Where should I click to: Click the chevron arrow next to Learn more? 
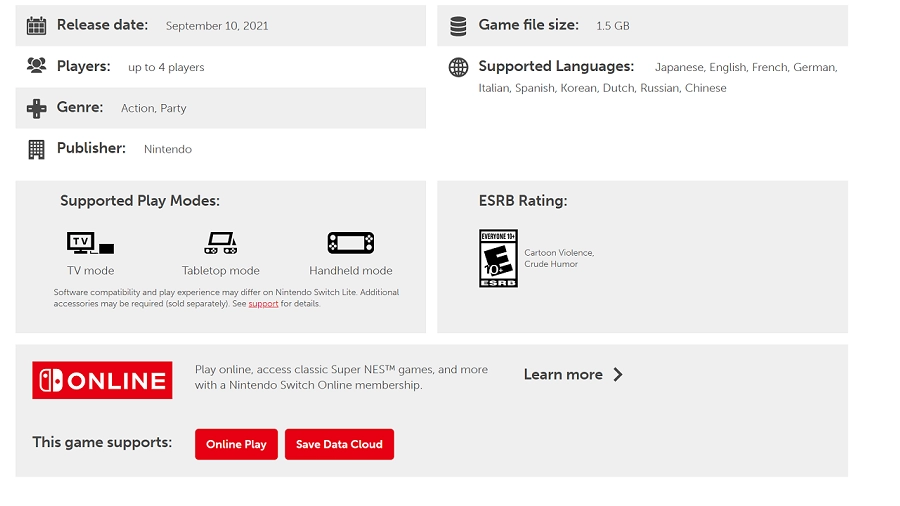click(618, 374)
